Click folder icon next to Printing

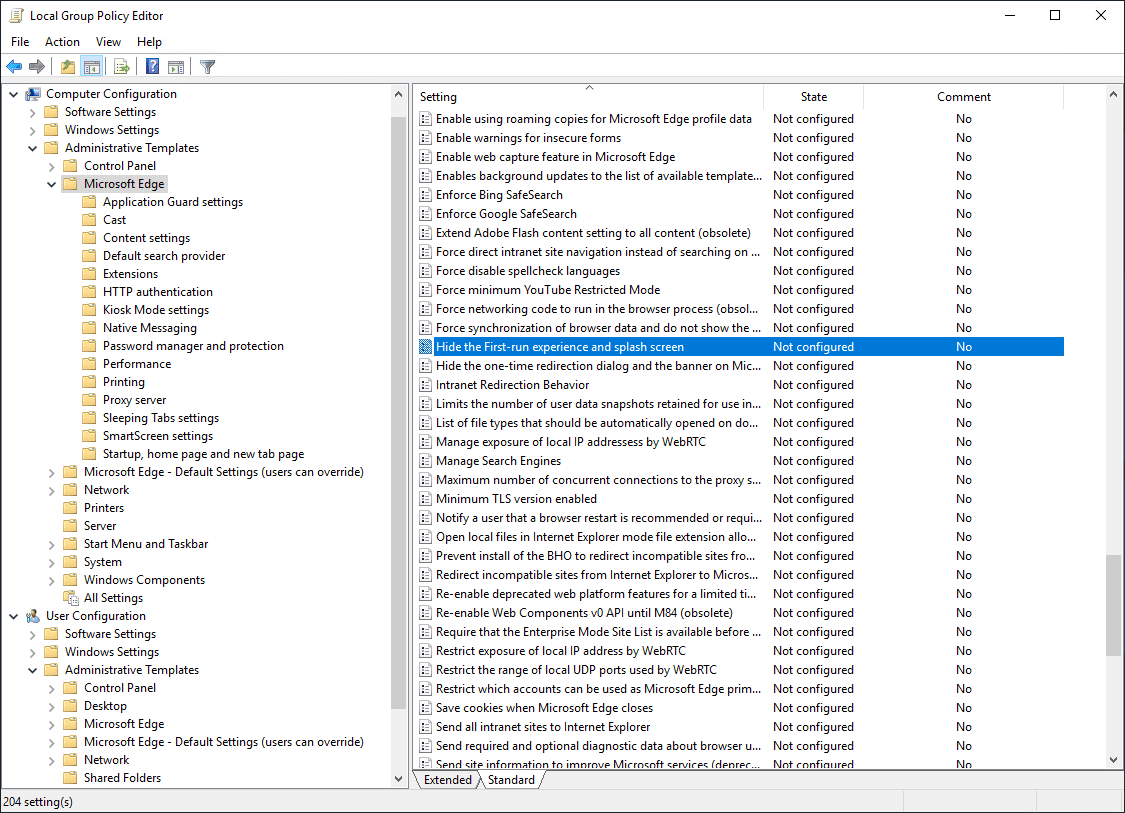89,382
